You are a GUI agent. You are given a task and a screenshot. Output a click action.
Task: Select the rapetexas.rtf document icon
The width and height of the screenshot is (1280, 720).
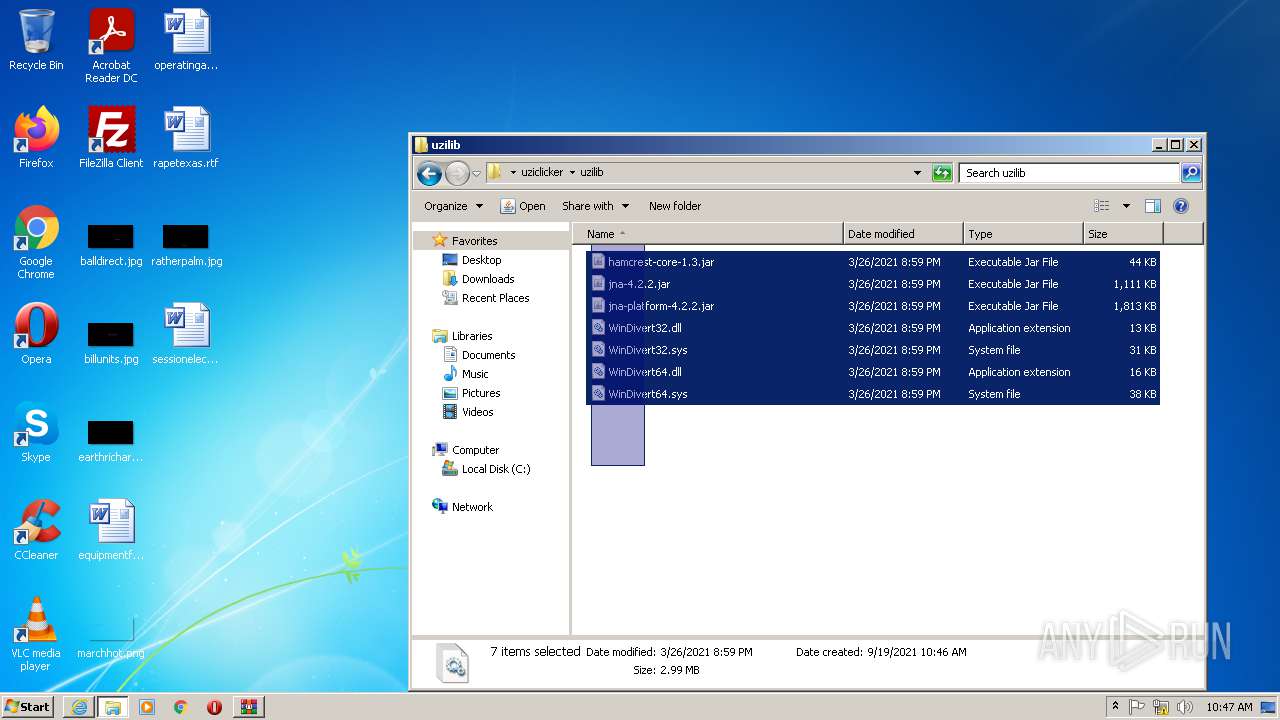click(186, 138)
